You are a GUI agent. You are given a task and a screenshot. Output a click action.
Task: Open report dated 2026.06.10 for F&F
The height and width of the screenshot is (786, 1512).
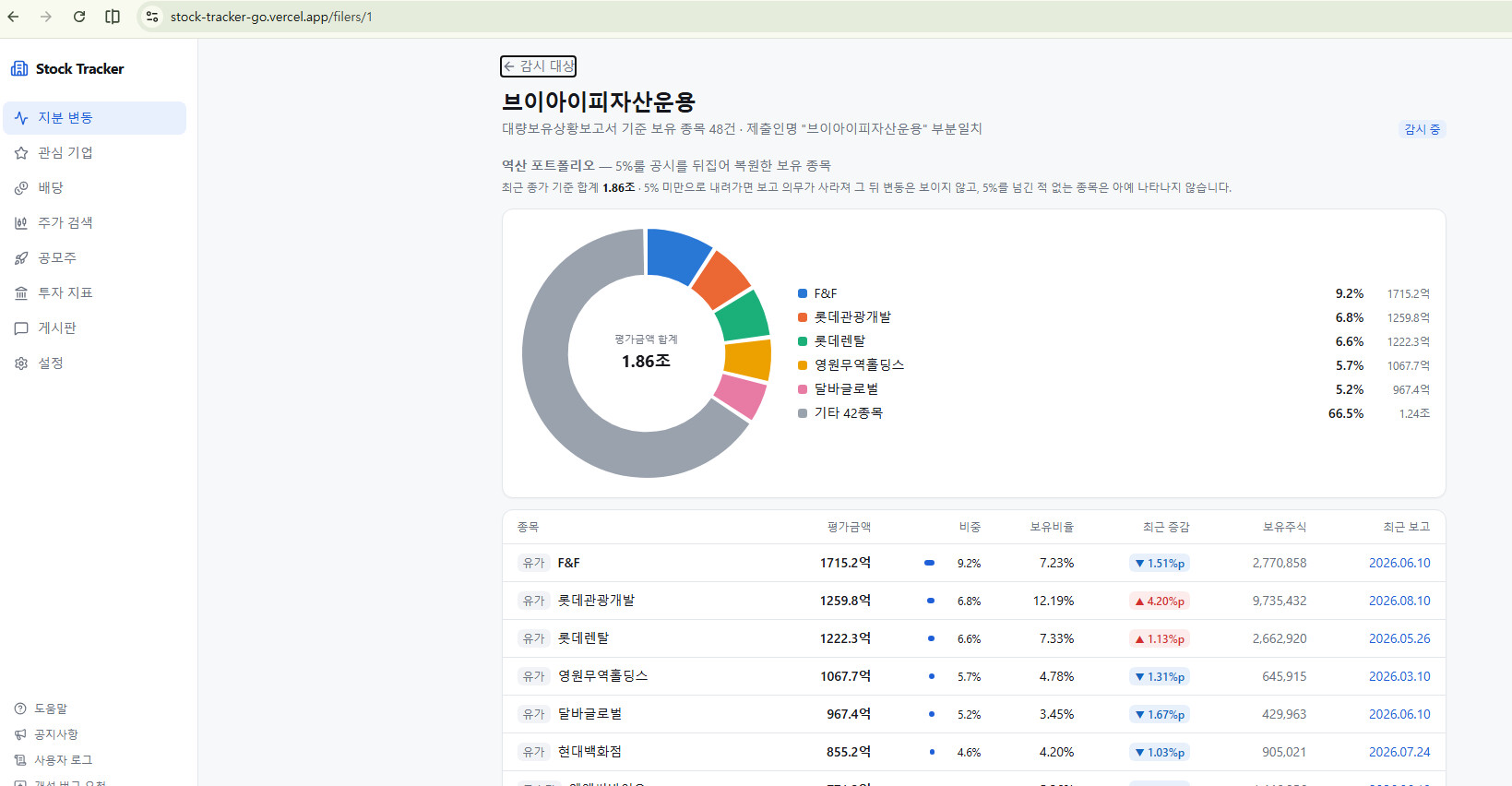(x=1399, y=563)
